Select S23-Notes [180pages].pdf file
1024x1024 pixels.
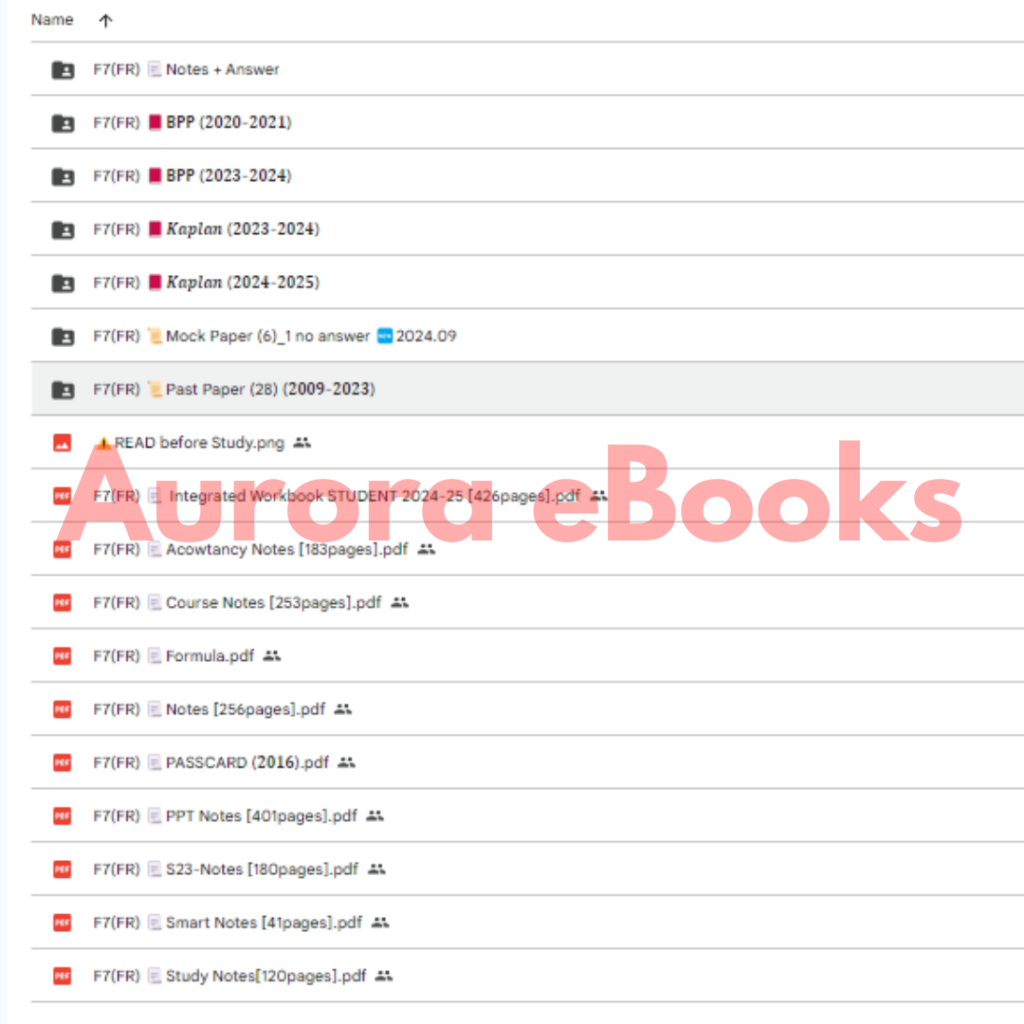(261, 869)
